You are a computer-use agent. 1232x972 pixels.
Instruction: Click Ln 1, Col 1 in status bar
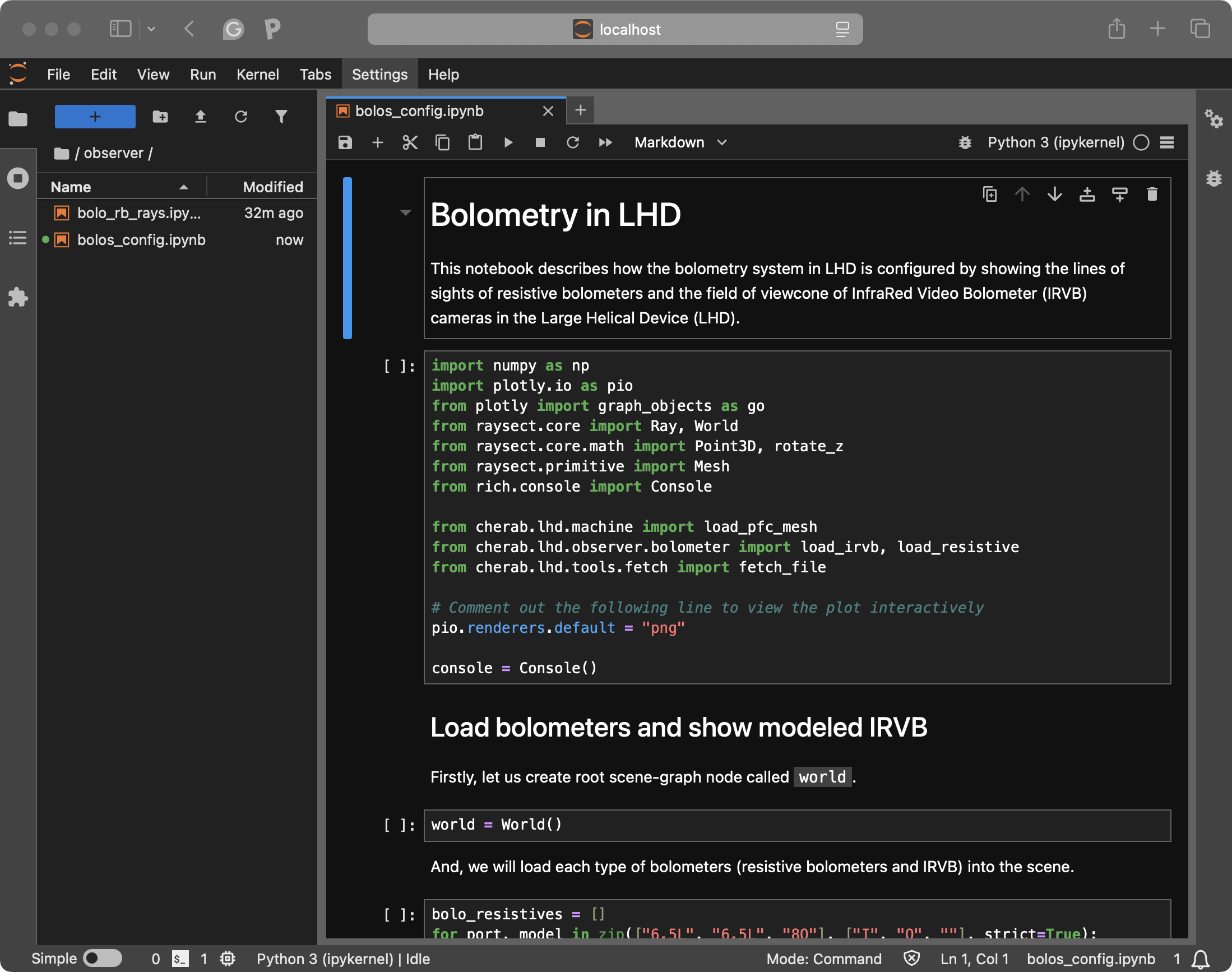[974, 959]
